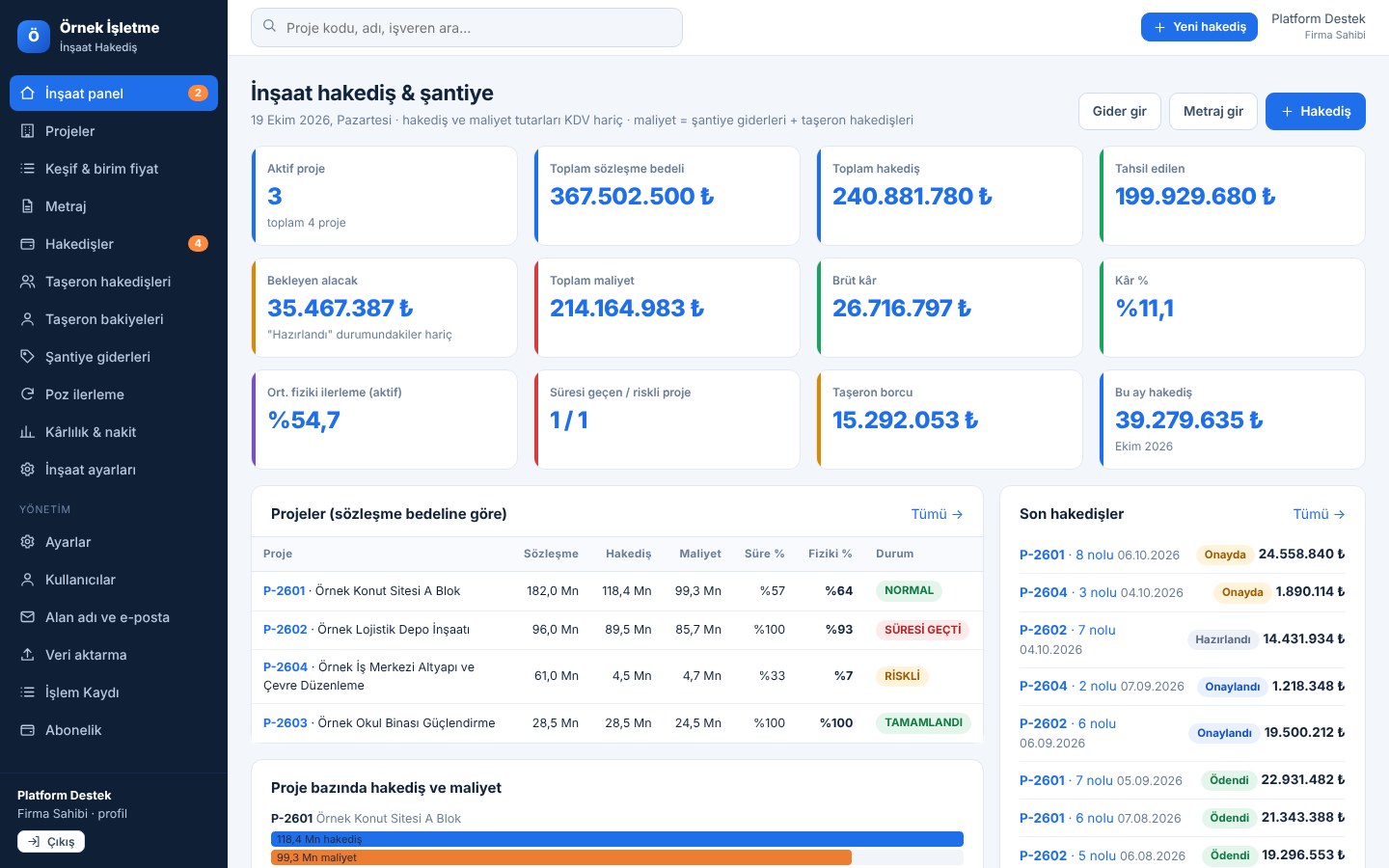The width and height of the screenshot is (1389, 868).
Task: Open the profil link in sidebar footer
Action: 113,814
